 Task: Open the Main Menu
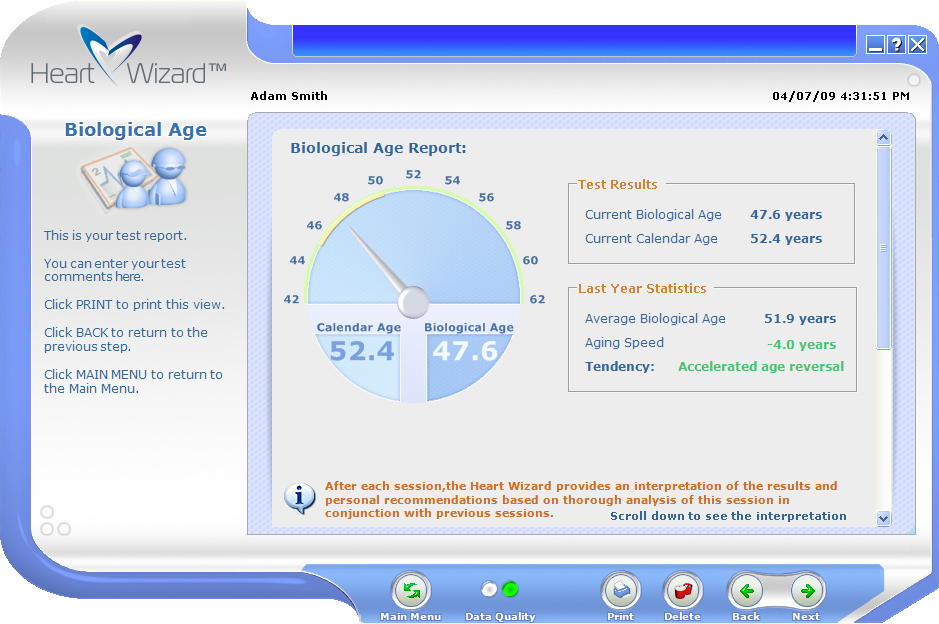click(411, 591)
